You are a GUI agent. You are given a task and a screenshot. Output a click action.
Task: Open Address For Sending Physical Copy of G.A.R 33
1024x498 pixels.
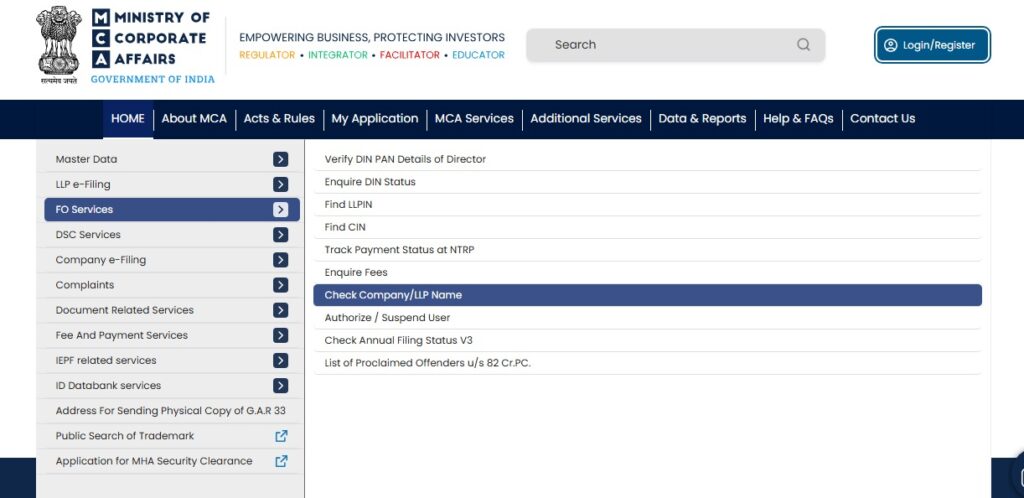[x=171, y=411]
